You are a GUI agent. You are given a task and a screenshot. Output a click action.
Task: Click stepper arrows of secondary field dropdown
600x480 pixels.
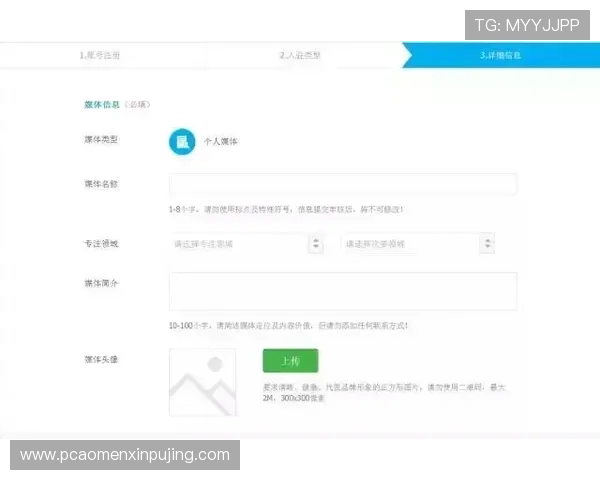pos(487,243)
